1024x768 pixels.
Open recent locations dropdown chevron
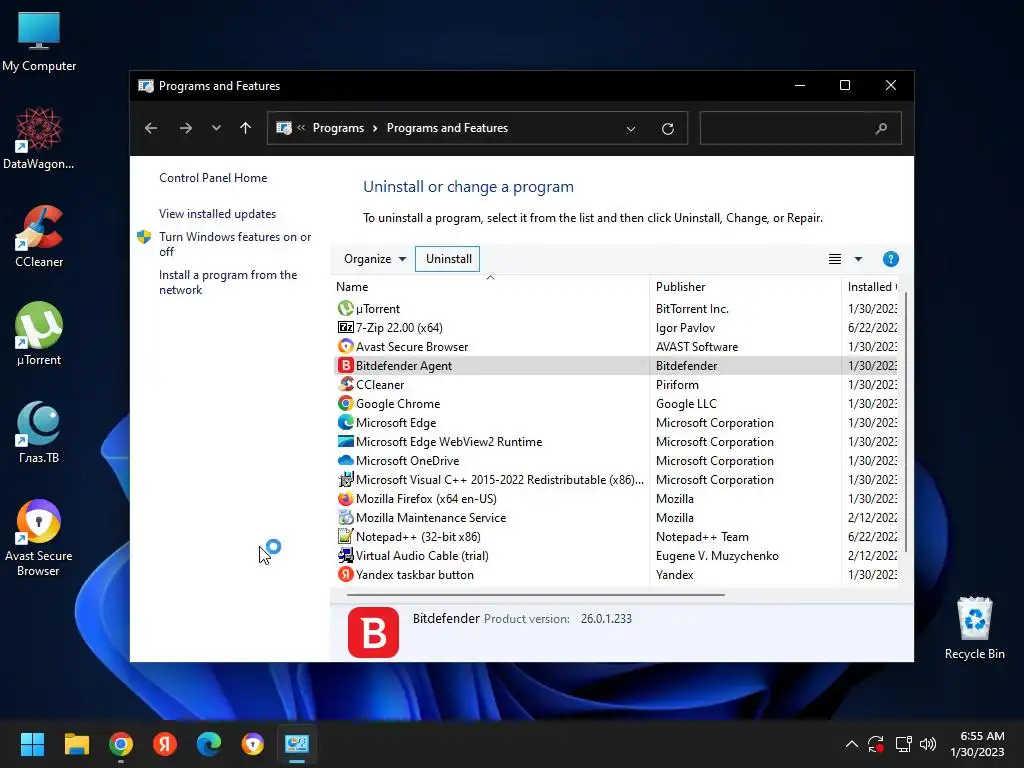coord(216,128)
